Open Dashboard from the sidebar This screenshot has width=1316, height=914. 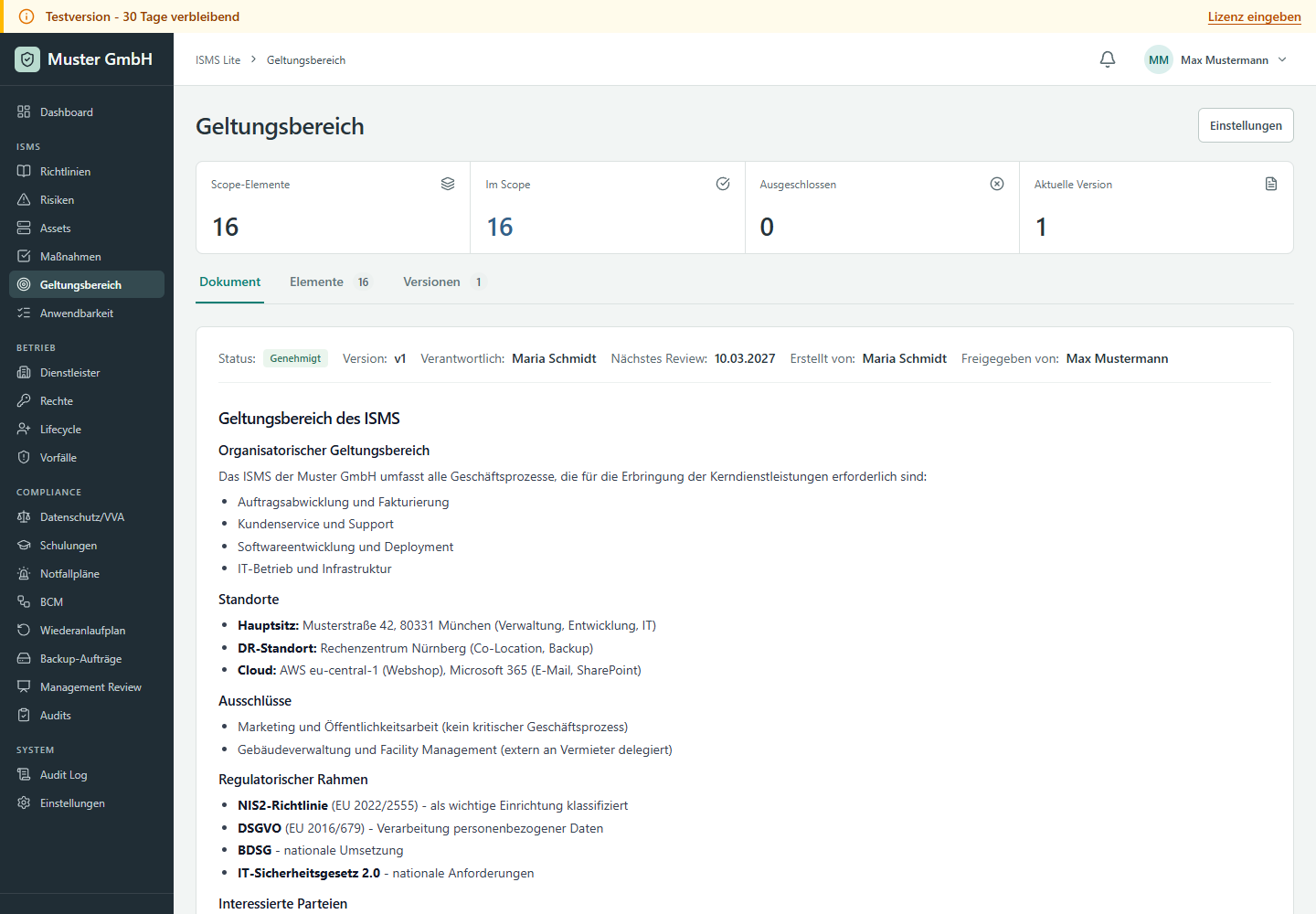pyautogui.click(x=87, y=112)
